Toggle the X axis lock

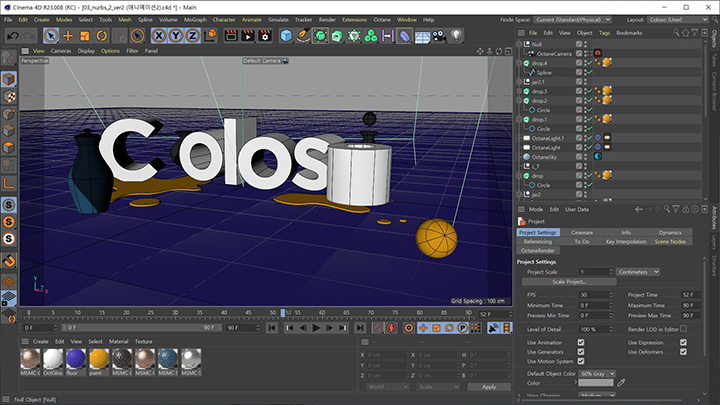[x=159, y=36]
